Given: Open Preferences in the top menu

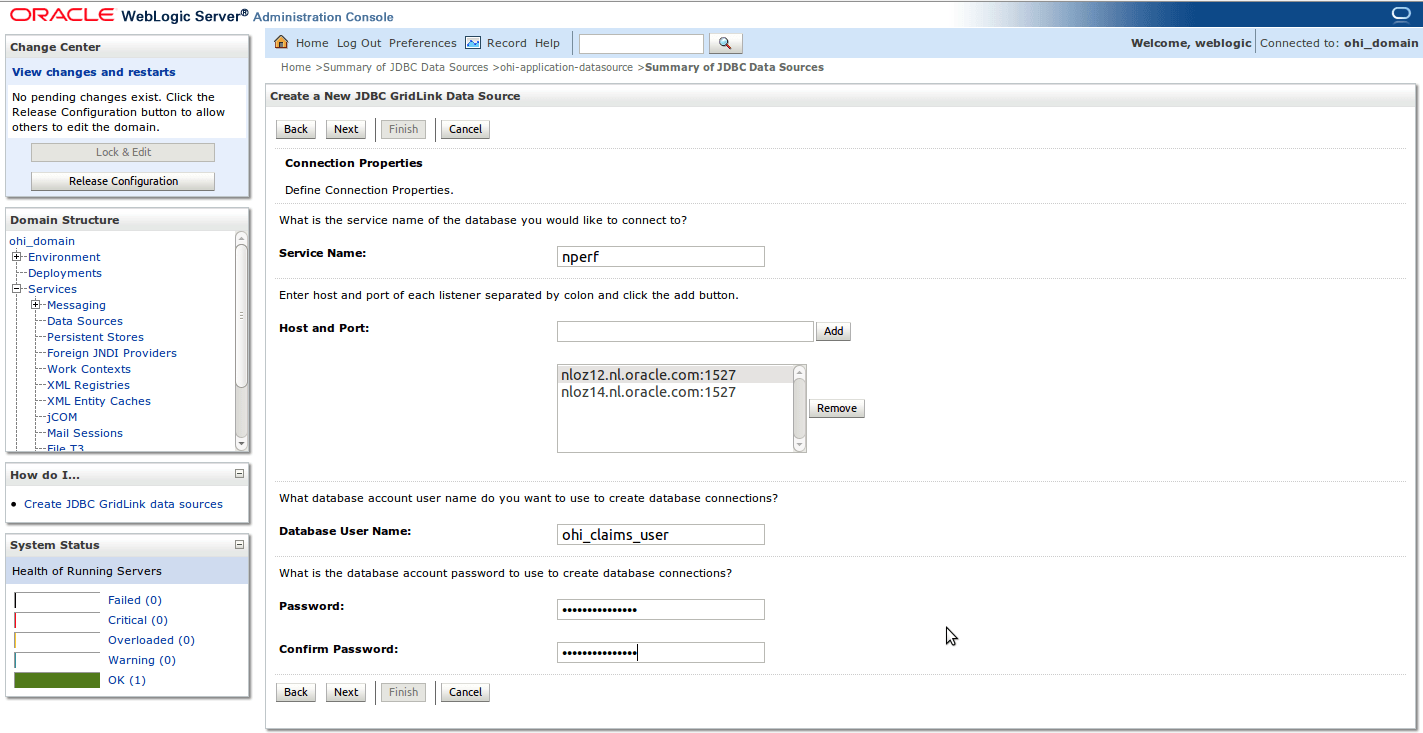Looking at the screenshot, I should point(422,43).
